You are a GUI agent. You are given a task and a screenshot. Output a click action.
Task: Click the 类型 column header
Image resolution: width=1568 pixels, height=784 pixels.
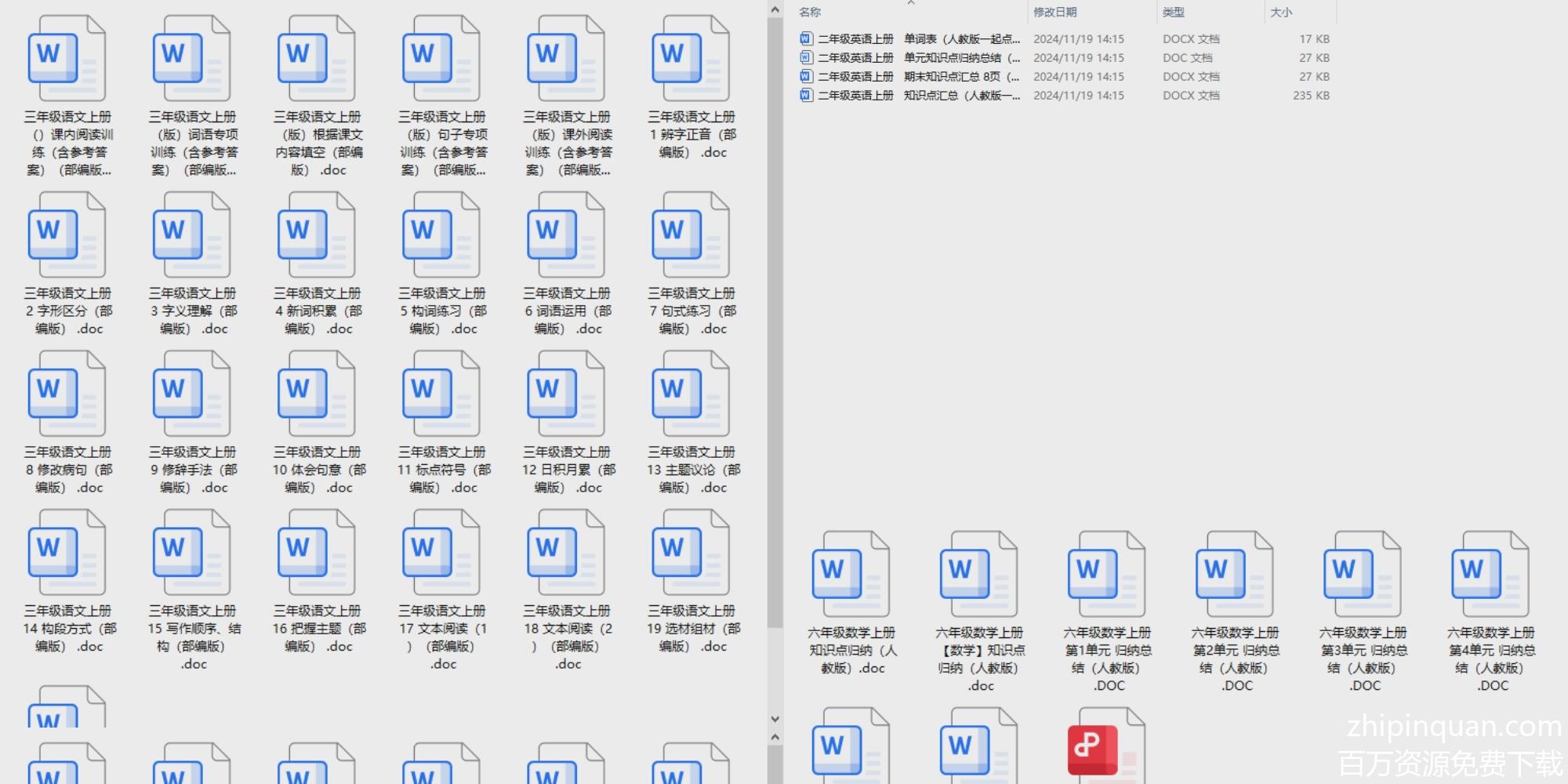click(x=1173, y=13)
